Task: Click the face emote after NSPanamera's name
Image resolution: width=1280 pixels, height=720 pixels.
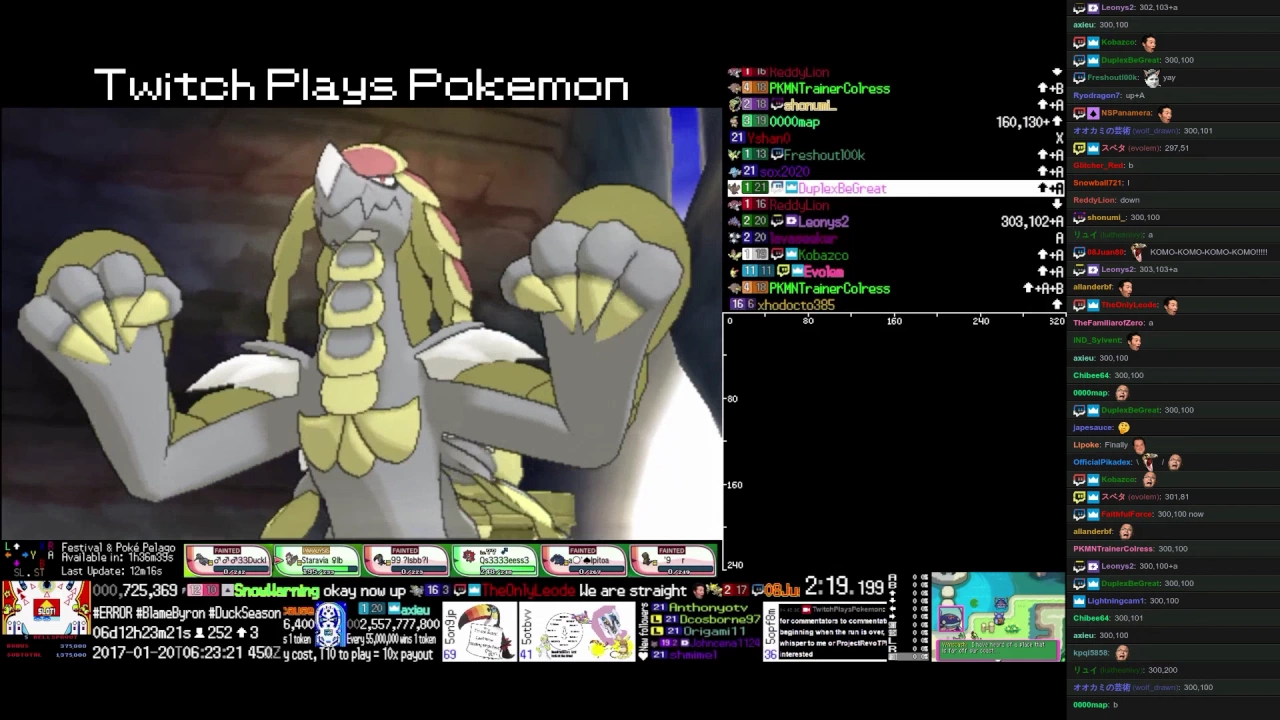Action: [x=1165, y=113]
